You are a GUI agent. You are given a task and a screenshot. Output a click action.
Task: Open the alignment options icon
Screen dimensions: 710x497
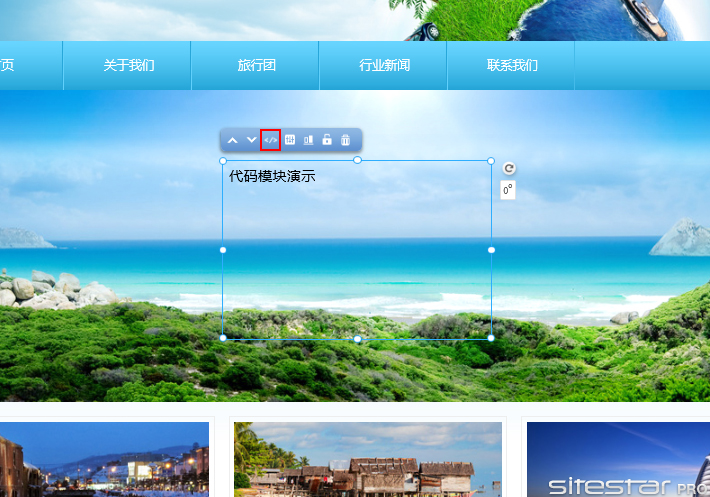(x=308, y=140)
